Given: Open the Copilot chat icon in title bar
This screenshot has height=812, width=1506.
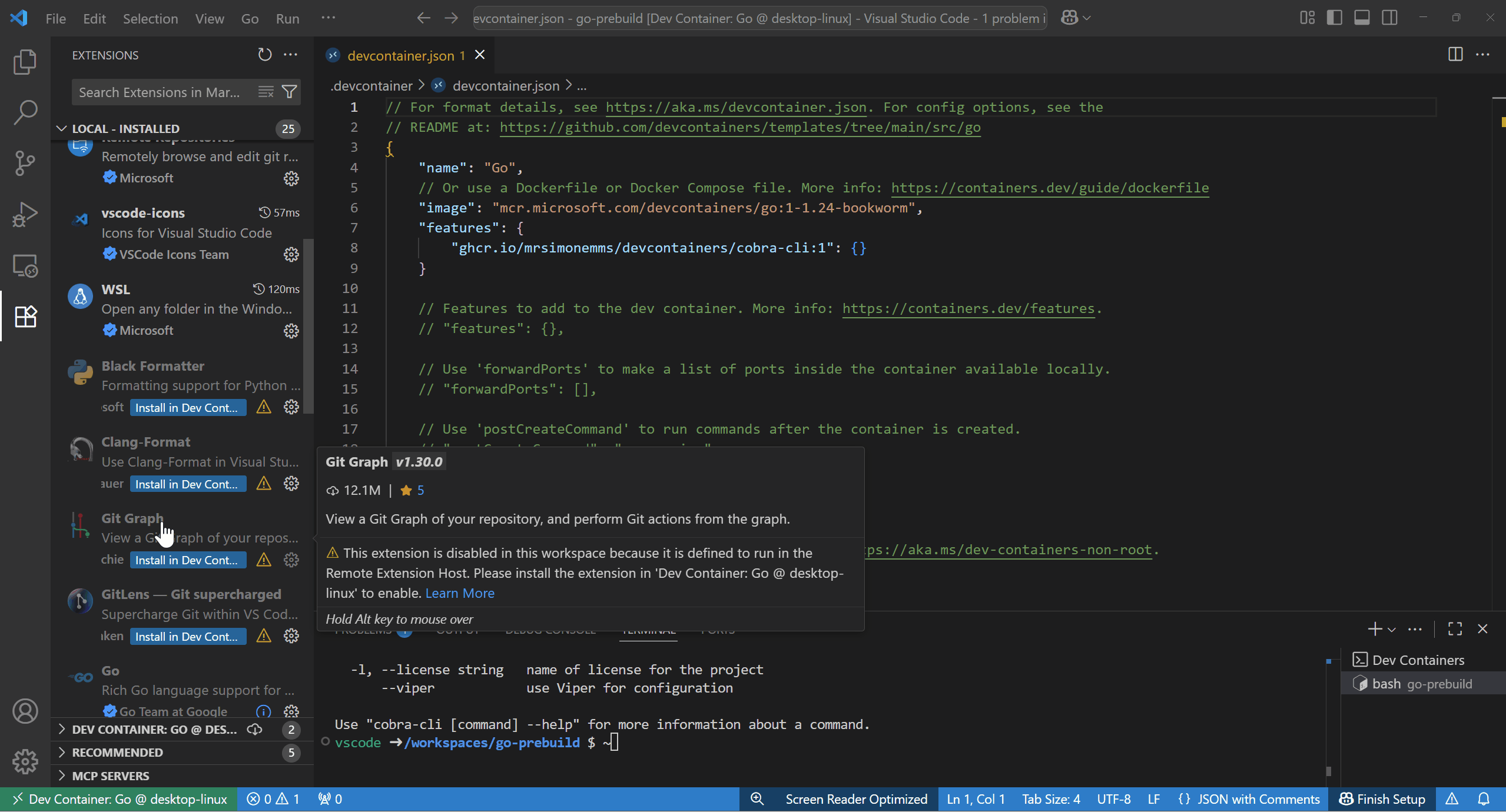Looking at the screenshot, I should [1069, 18].
